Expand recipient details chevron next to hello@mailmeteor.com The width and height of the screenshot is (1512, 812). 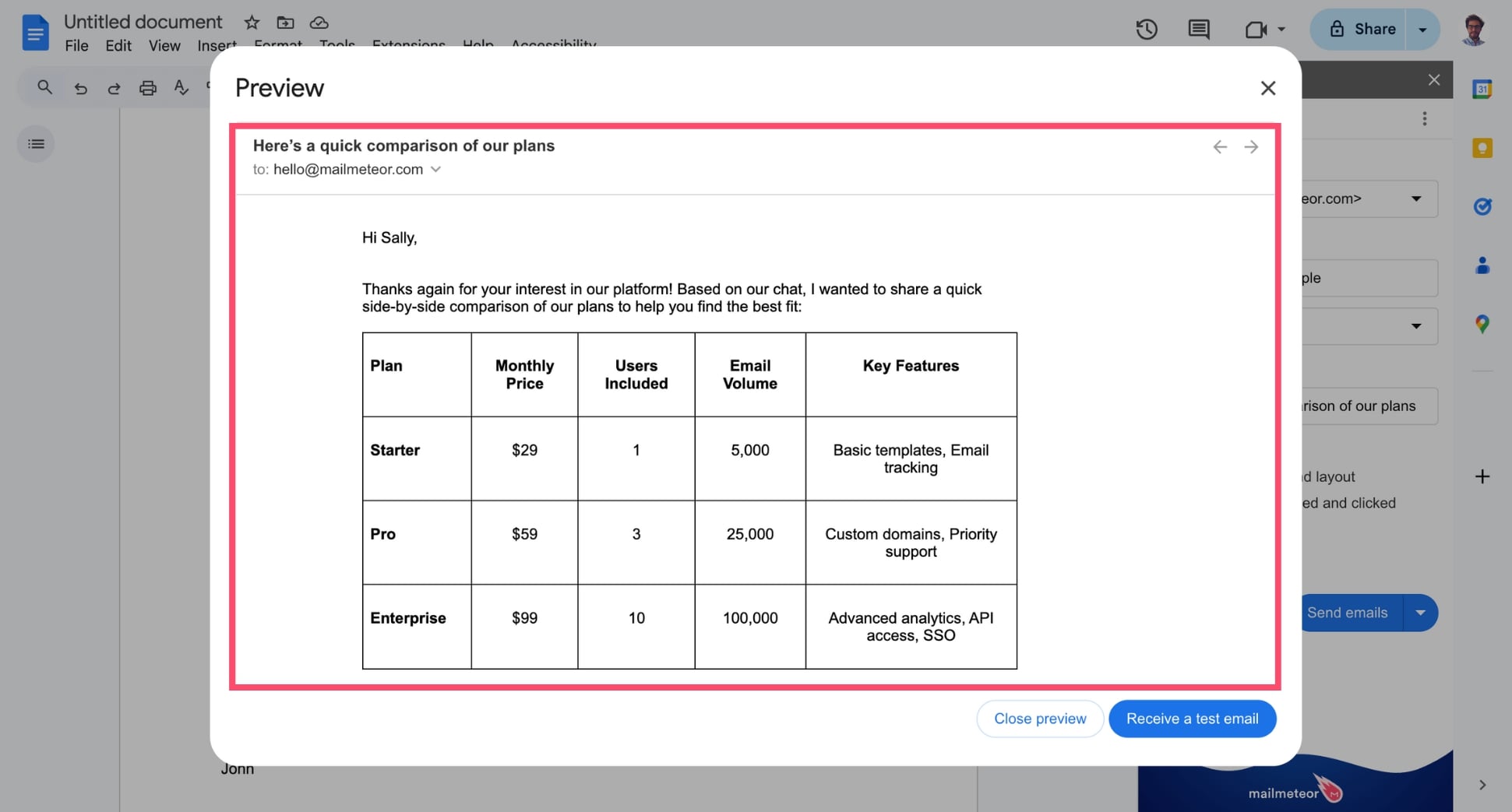click(436, 169)
